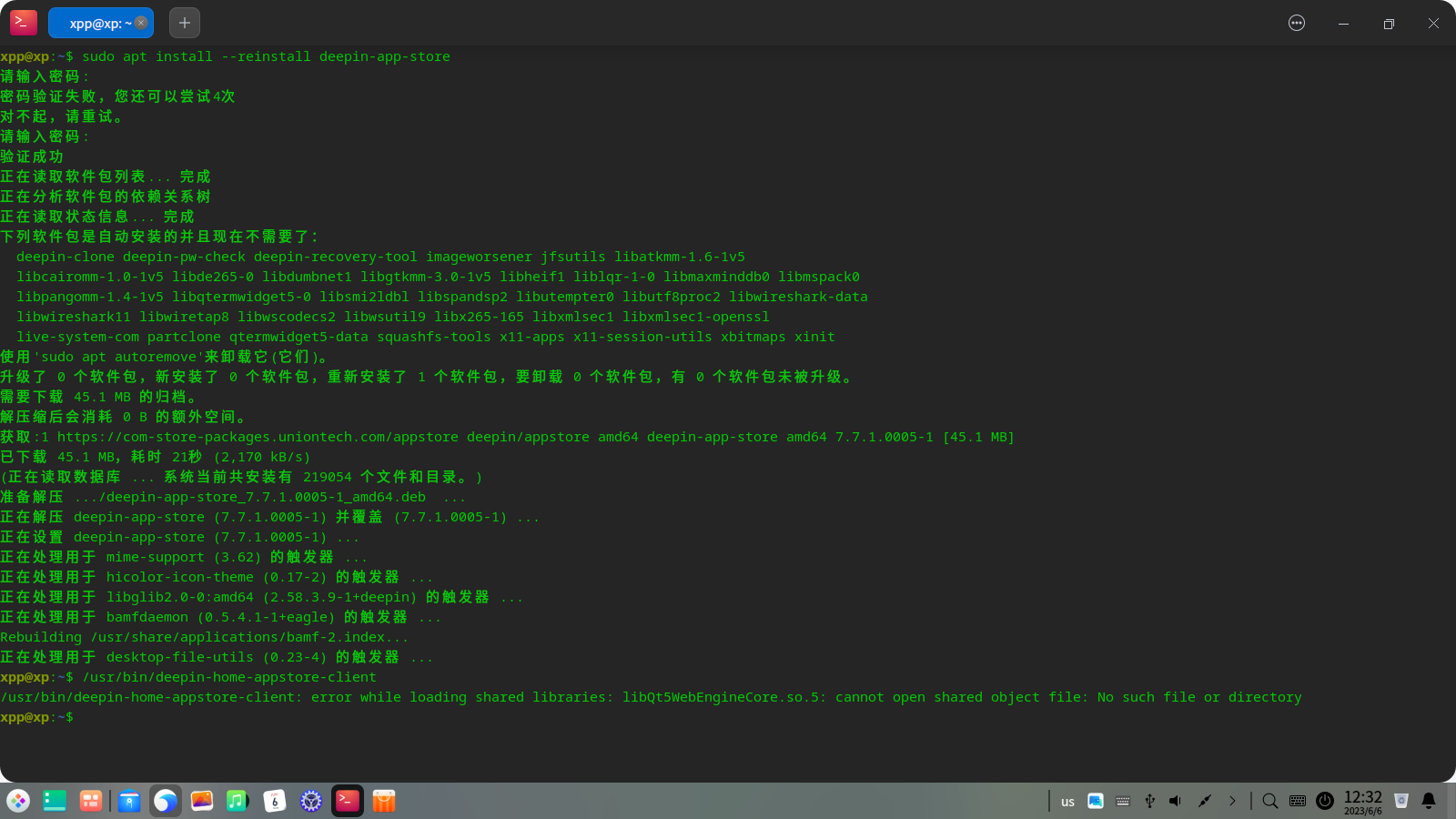Click 'bamfdaemon (0.5.4.1-1+eagle)' trigger line

(220, 617)
